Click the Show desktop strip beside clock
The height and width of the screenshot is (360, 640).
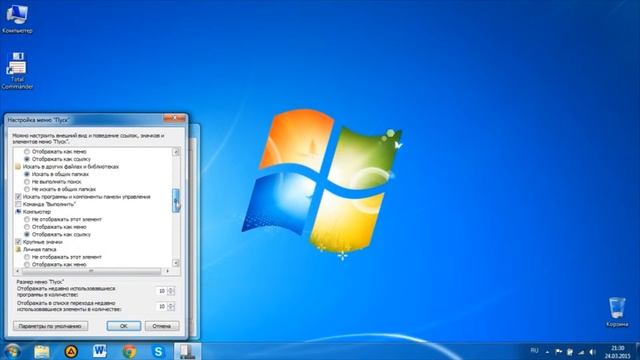point(637,351)
